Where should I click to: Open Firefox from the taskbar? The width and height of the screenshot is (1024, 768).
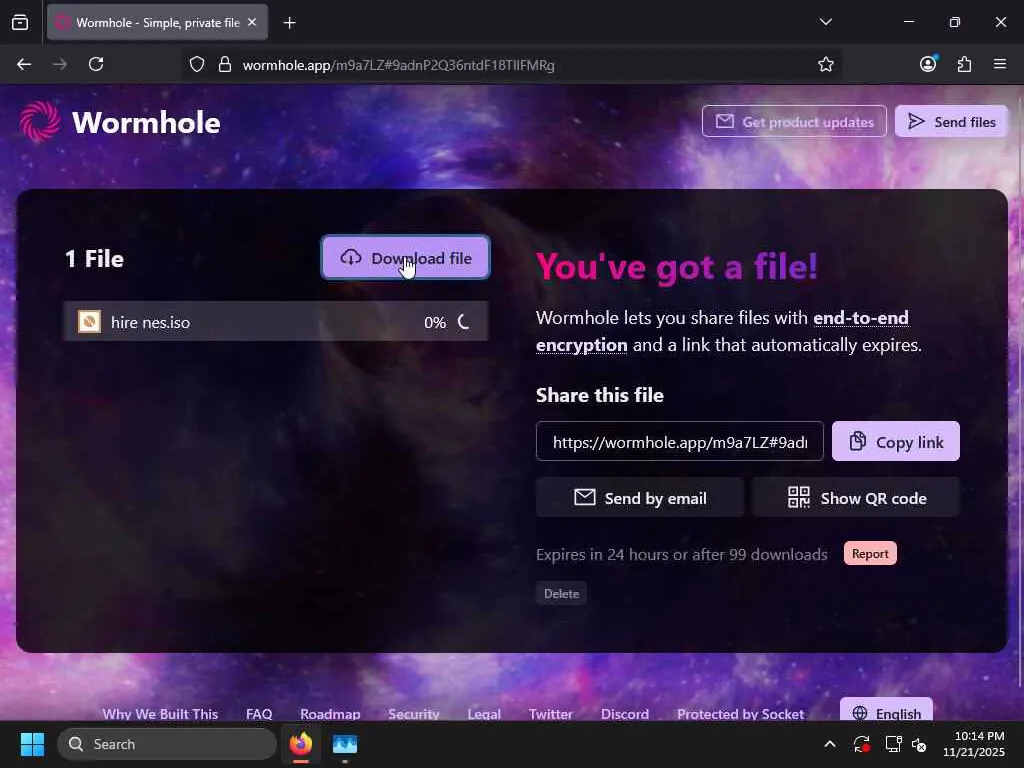(300, 744)
